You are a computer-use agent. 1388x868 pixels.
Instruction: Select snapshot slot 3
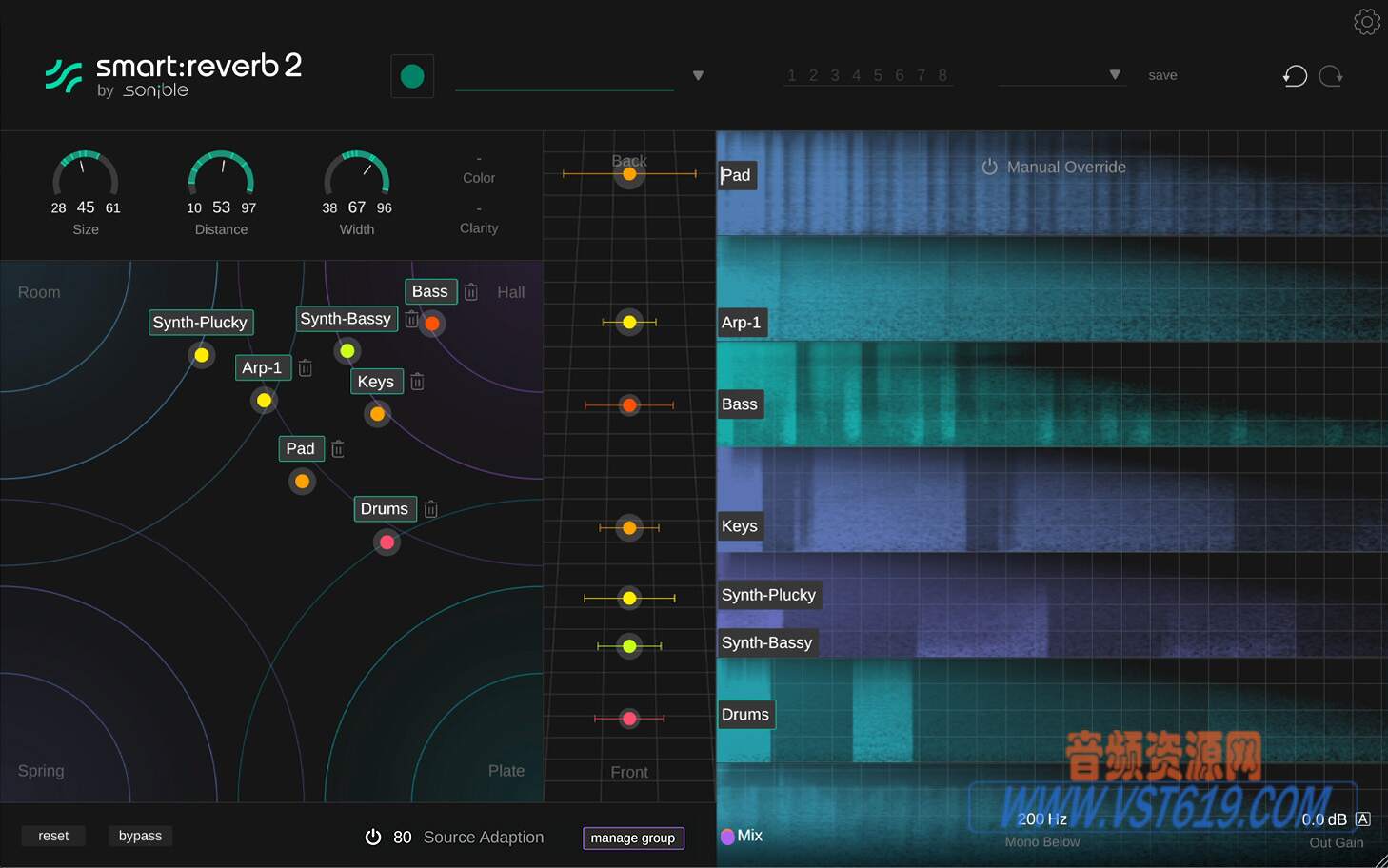click(x=834, y=74)
